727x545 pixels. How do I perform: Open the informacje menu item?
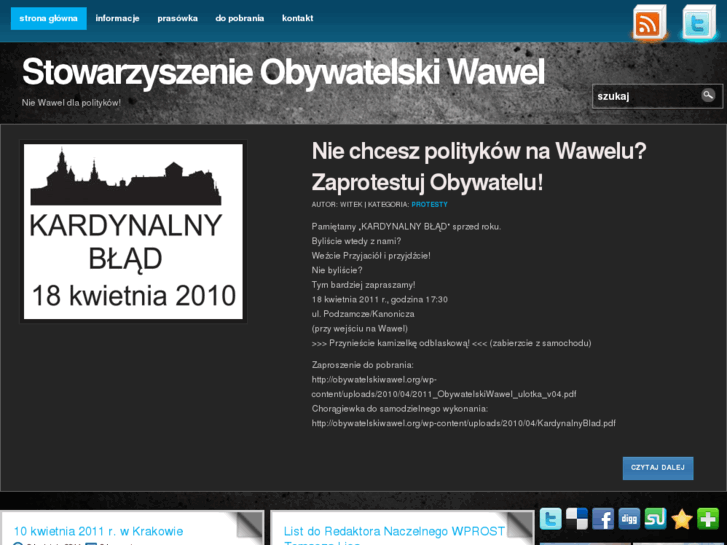[x=117, y=19]
